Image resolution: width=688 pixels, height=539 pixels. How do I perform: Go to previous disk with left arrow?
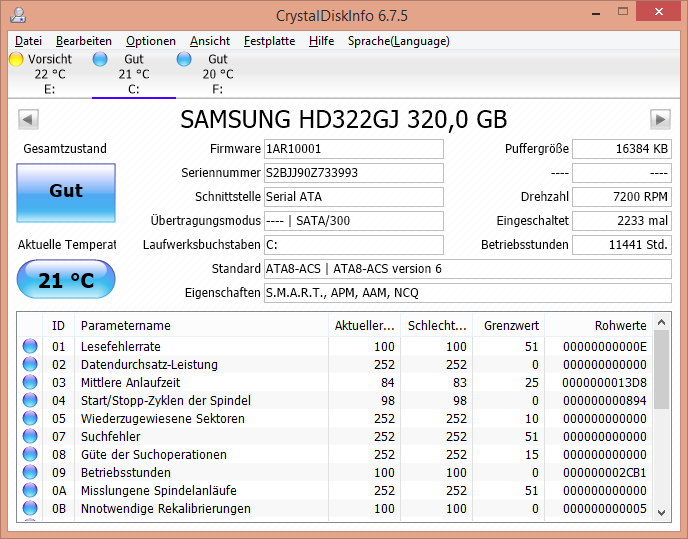click(29, 119)
